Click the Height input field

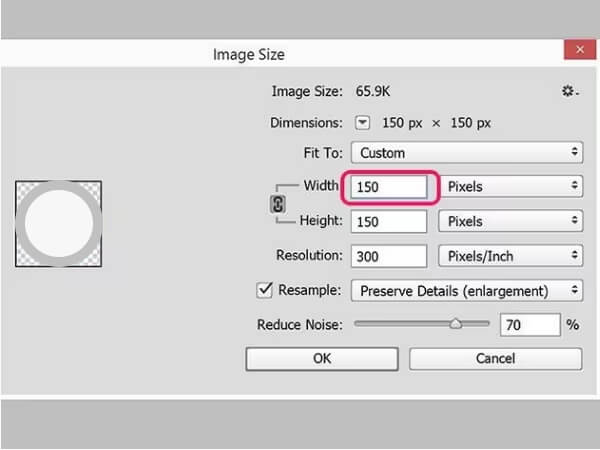pyautogui.click(x=390, y=221)
